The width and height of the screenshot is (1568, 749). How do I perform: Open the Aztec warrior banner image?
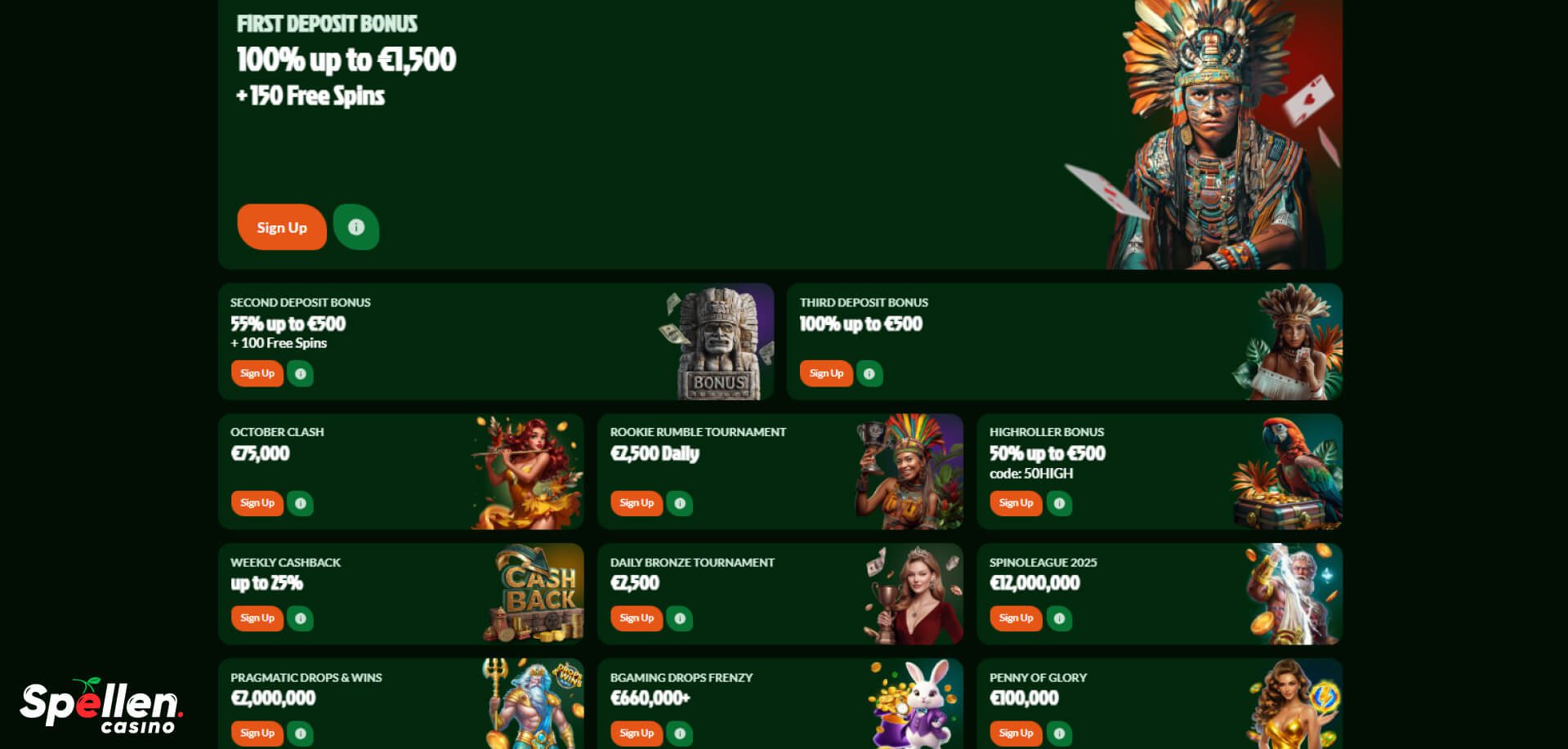[1203, 135]
